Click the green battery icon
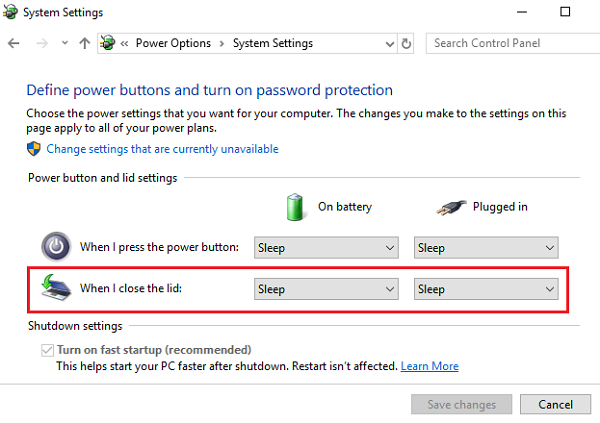600x423 pixels. point(295,206)
